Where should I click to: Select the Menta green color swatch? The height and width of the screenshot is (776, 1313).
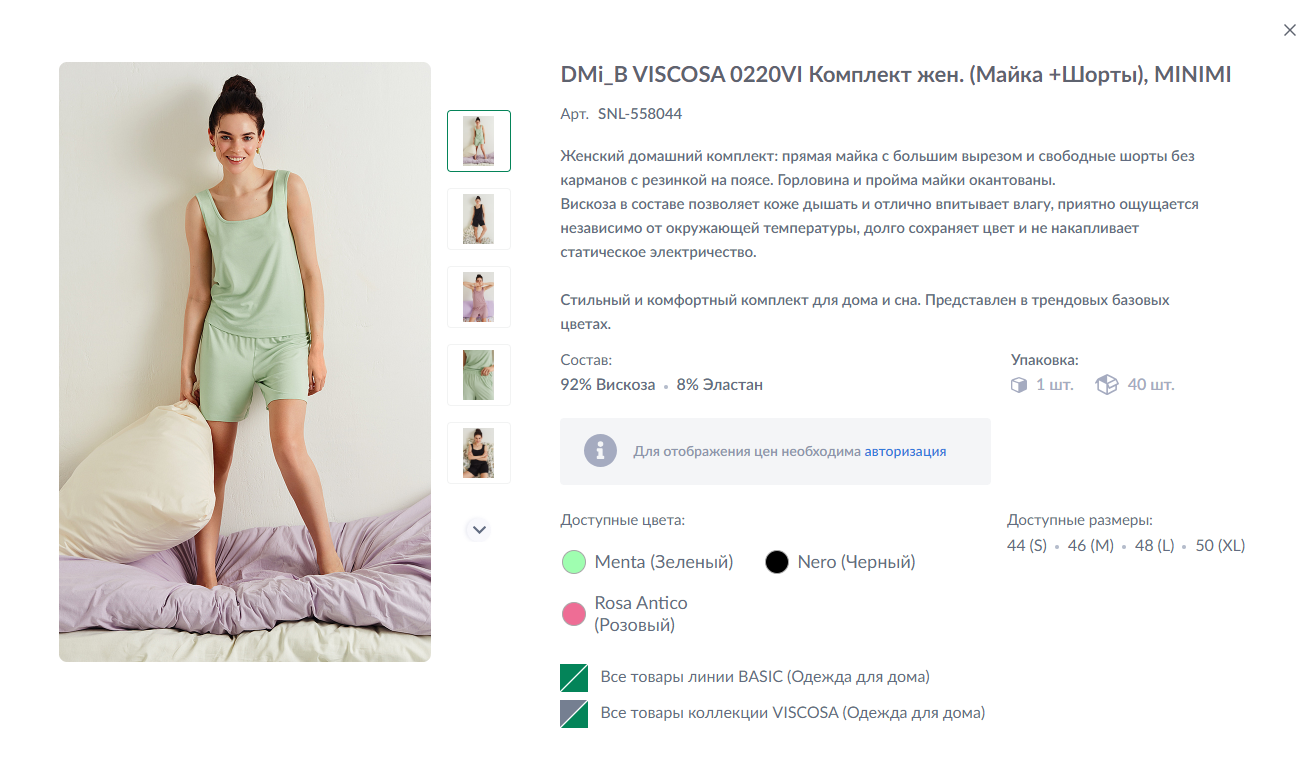573,562
